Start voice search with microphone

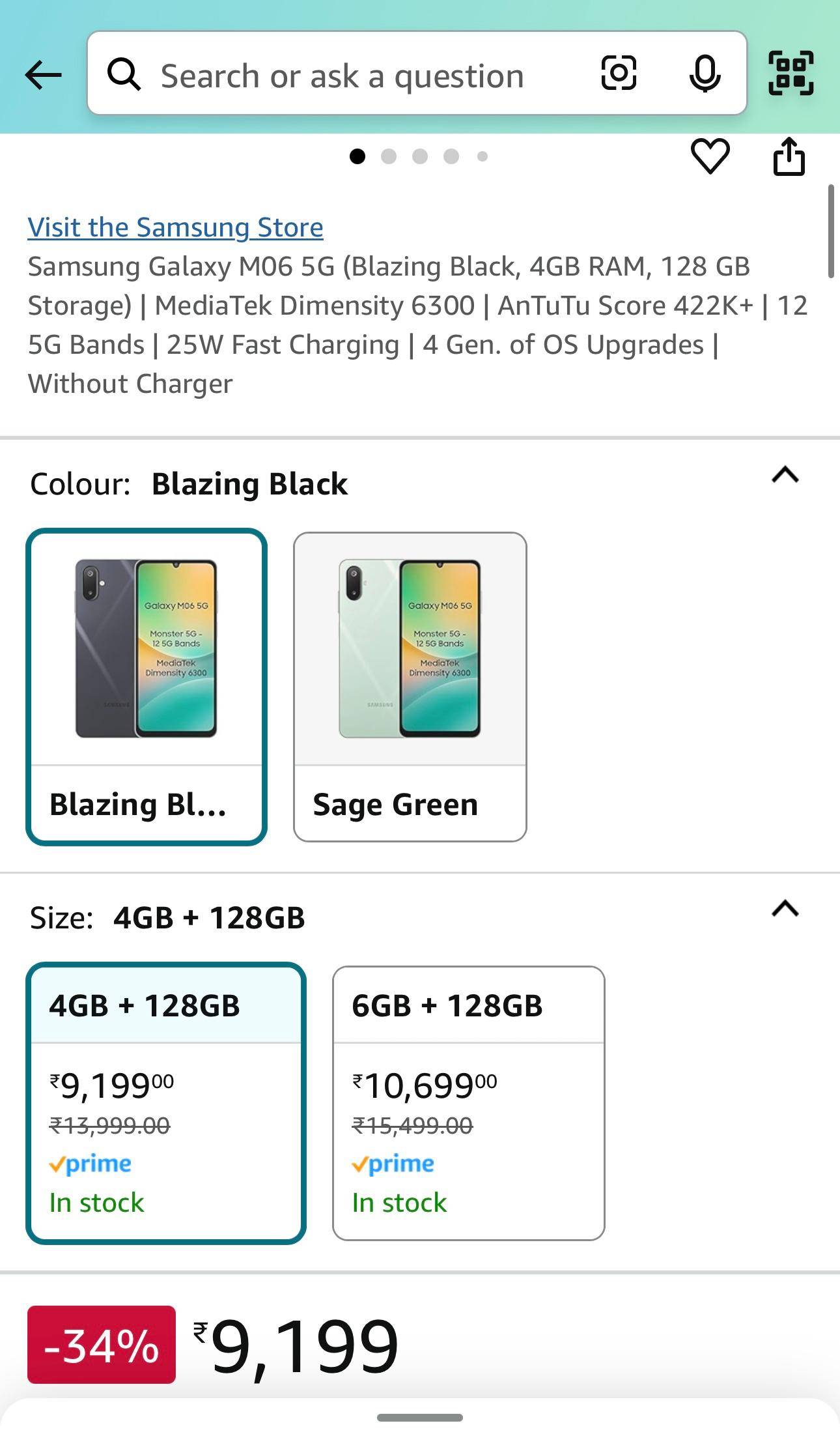point(704,74)
